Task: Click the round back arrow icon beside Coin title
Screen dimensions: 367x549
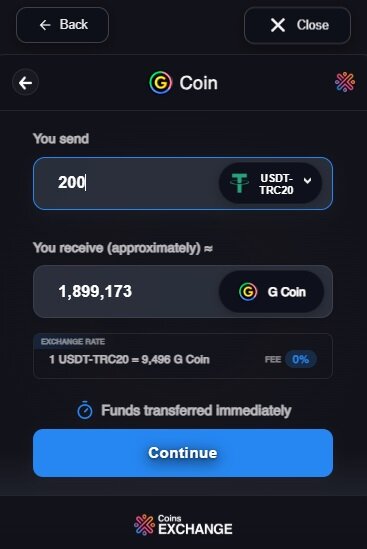Action: point(25,83)
